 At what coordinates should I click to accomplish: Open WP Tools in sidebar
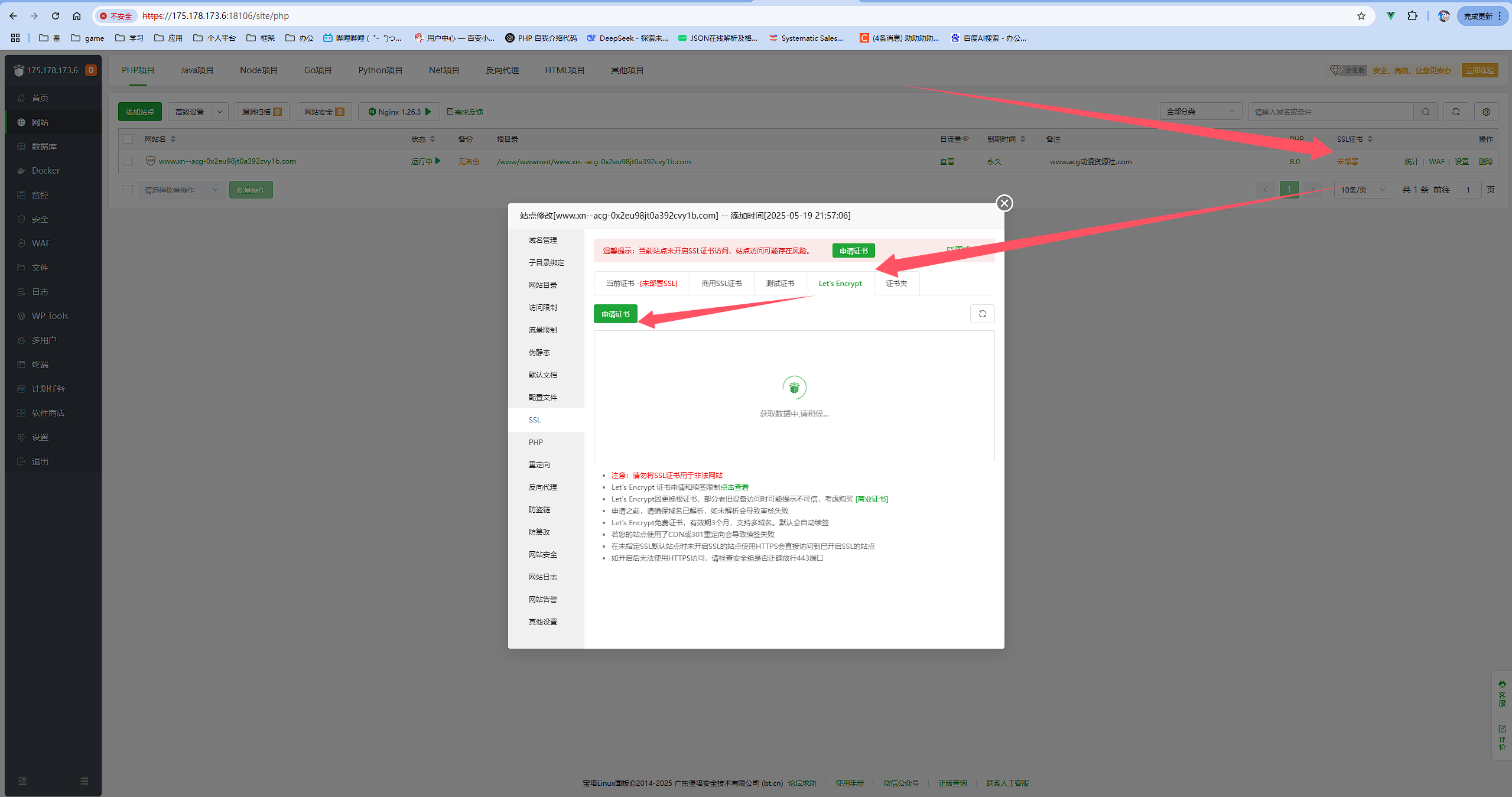coord(50,316)
